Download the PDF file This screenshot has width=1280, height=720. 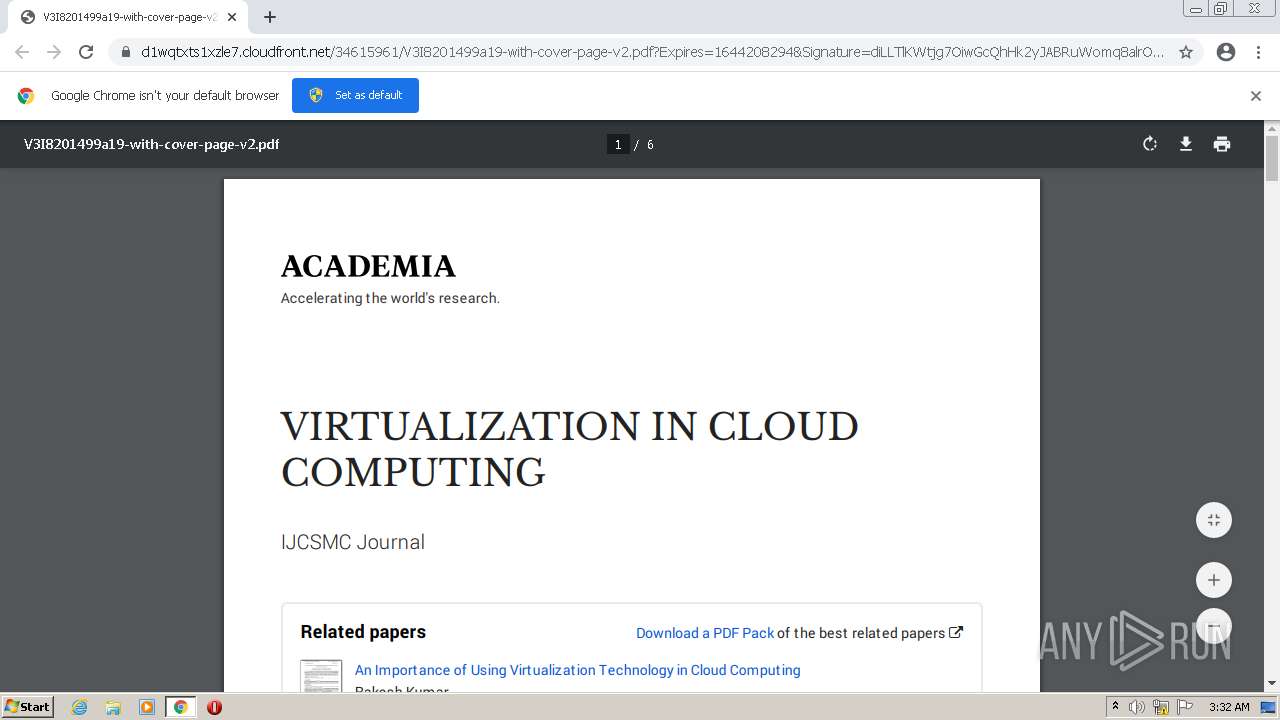(1186, 144)
